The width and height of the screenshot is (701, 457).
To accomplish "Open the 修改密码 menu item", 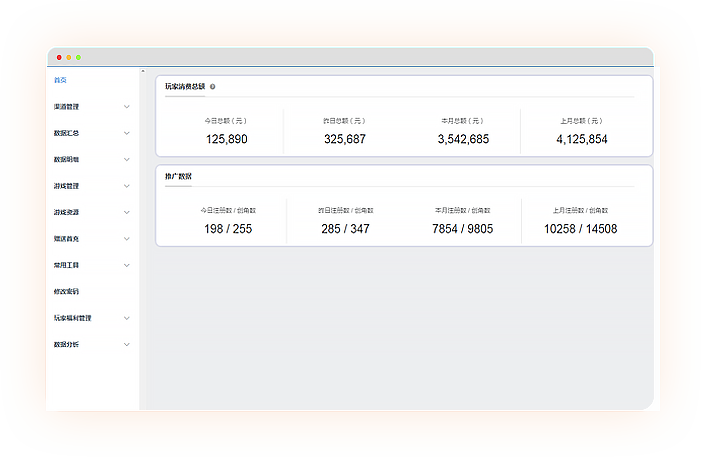I will [66, 292].
